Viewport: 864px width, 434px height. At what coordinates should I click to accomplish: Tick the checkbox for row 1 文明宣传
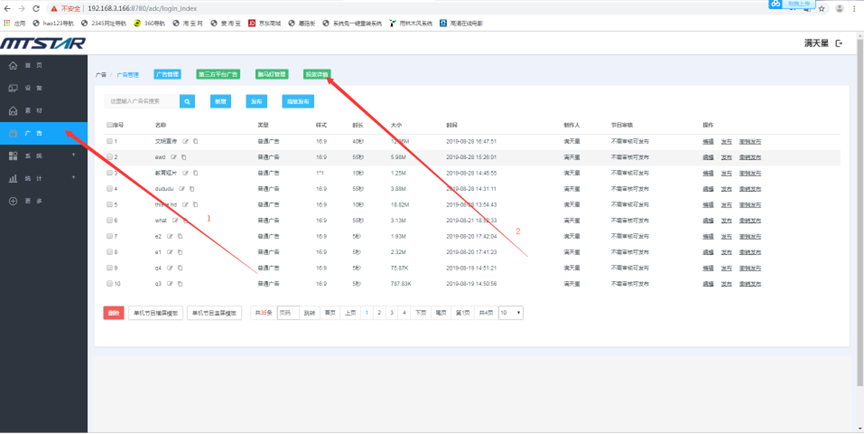(x=110, y=141)
